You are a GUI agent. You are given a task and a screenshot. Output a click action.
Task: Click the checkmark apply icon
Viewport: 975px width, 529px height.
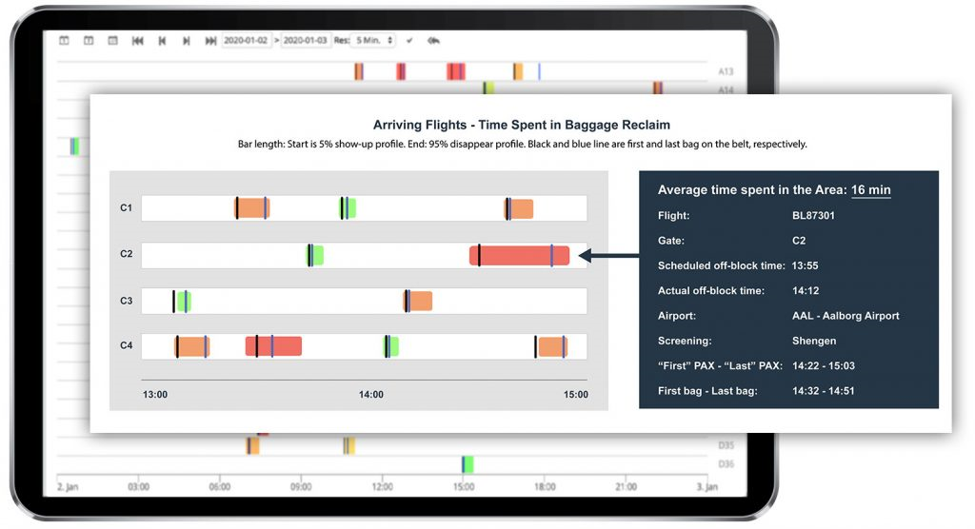point(409,41)
